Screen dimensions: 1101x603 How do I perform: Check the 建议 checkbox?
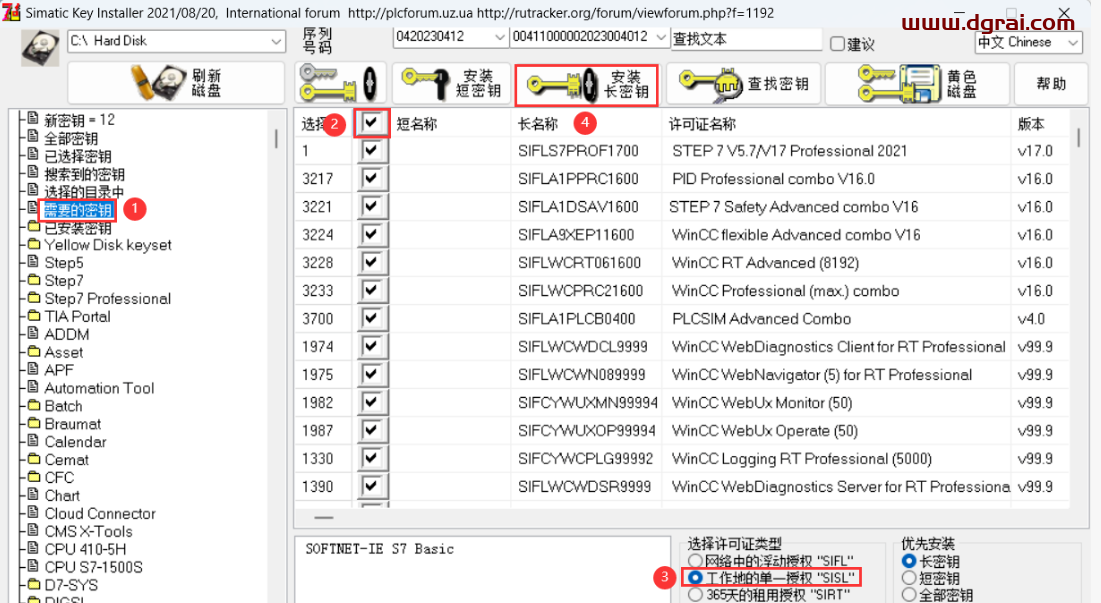tap(838, 43)
